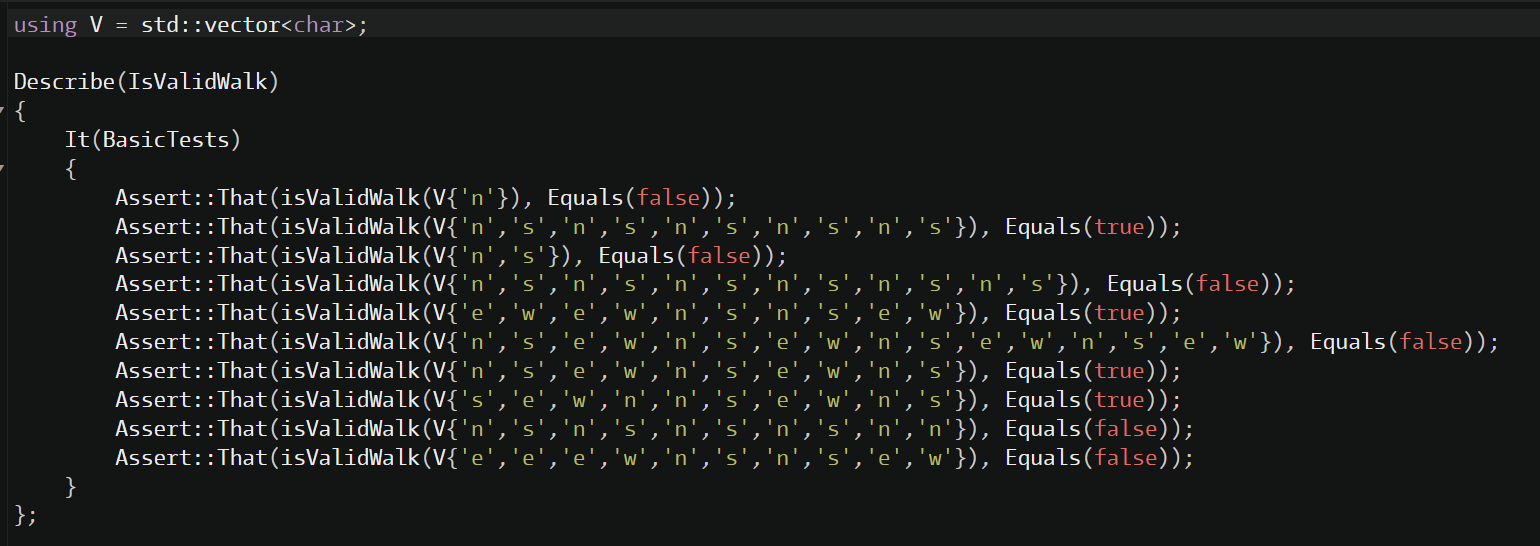Image resolution: width=1540 pixels, height=546 pixels.
Task: Click 'isValidWalk' on the V{'n','s'} two-element line
Action: (x=350, y=256)
